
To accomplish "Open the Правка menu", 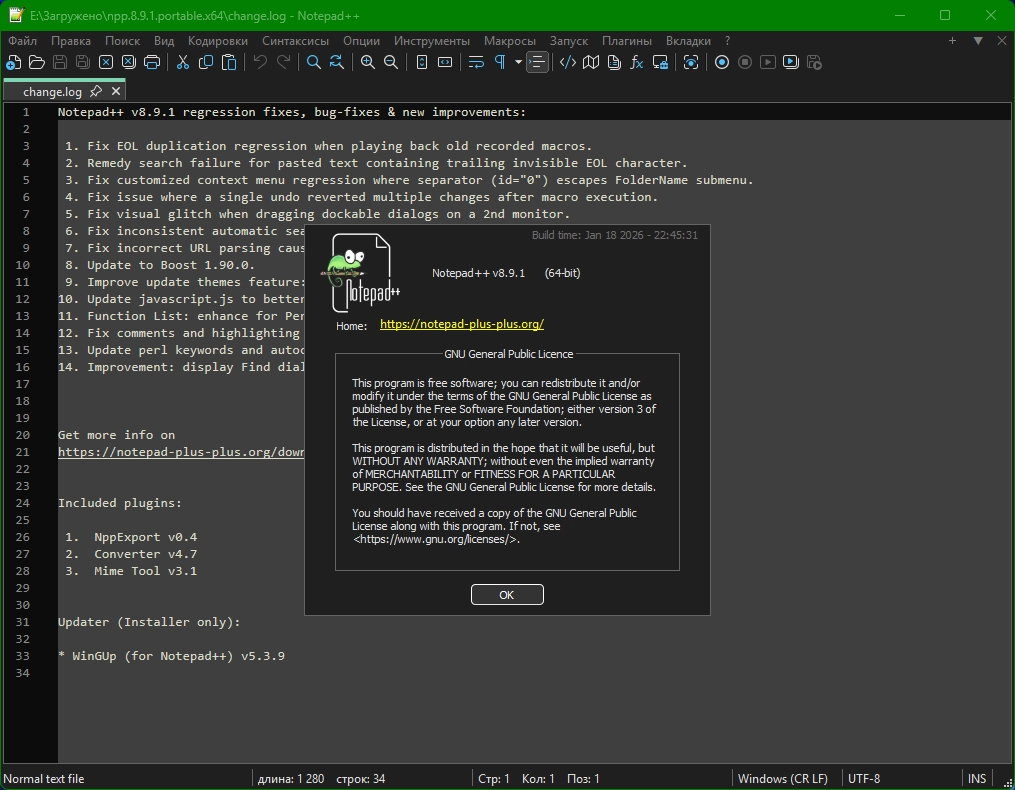I will pos(71,40).
